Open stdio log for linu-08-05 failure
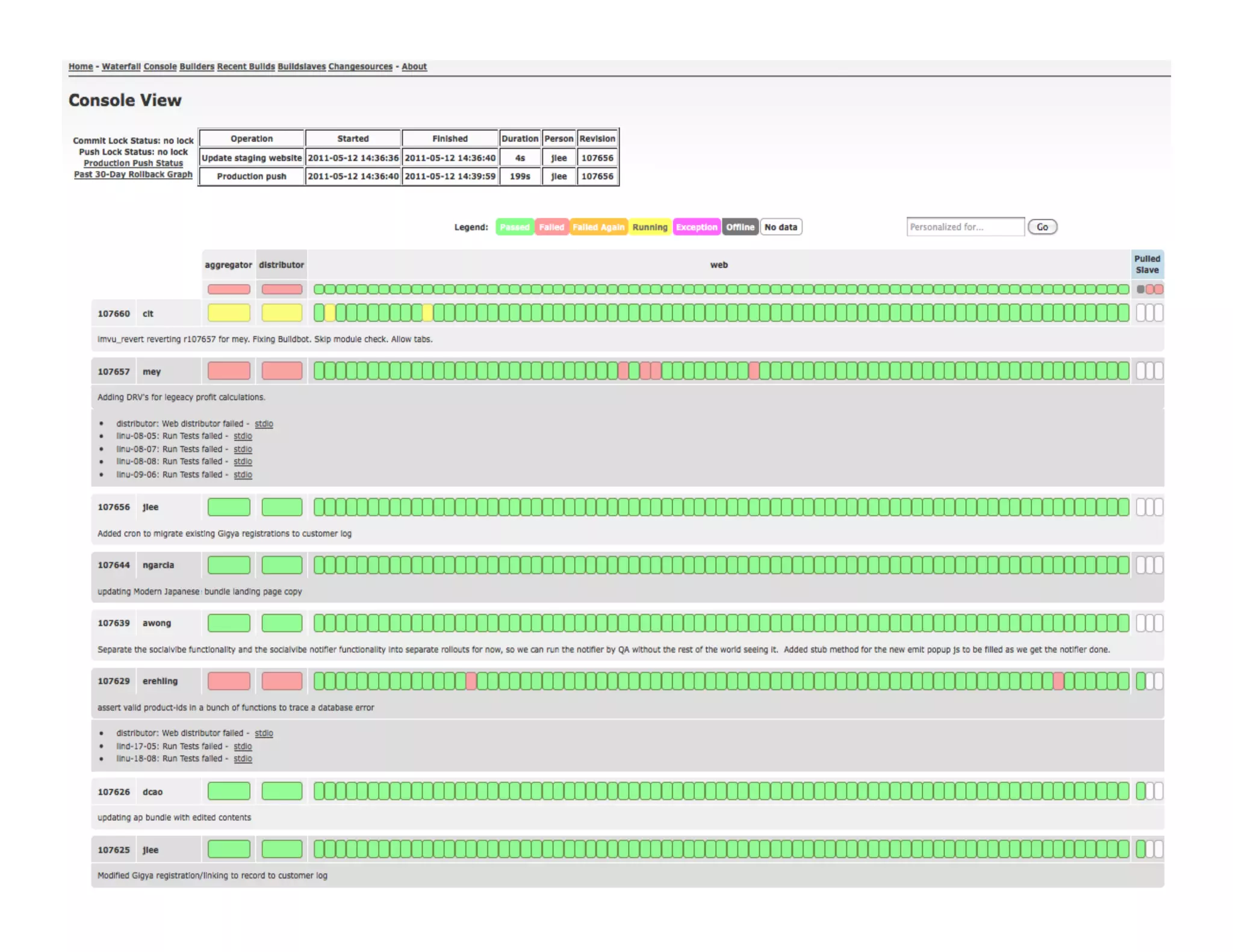The height and width of the screenshot is (952, 1233). point(243,436)
